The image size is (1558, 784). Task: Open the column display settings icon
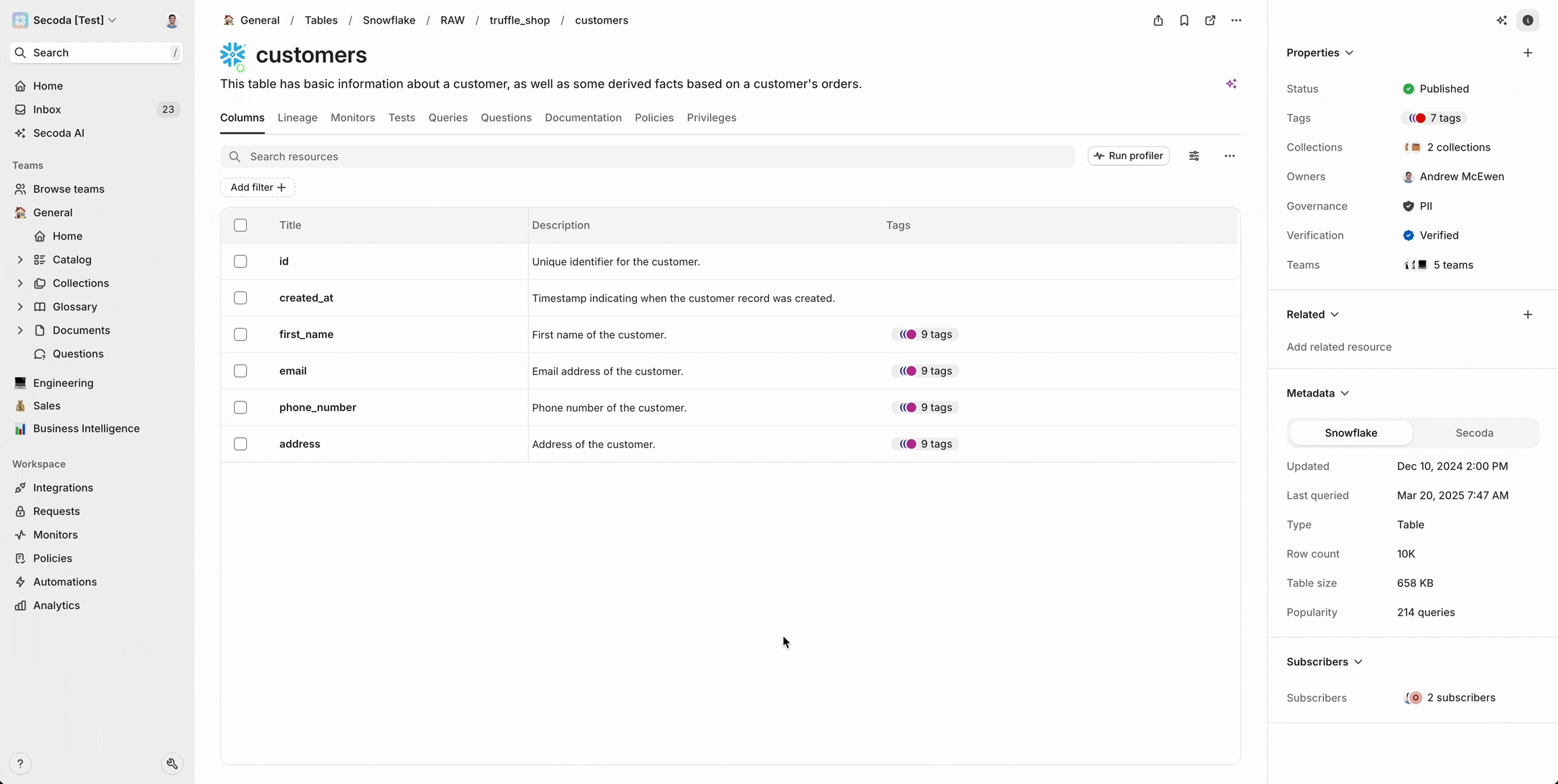[1194, 156]
